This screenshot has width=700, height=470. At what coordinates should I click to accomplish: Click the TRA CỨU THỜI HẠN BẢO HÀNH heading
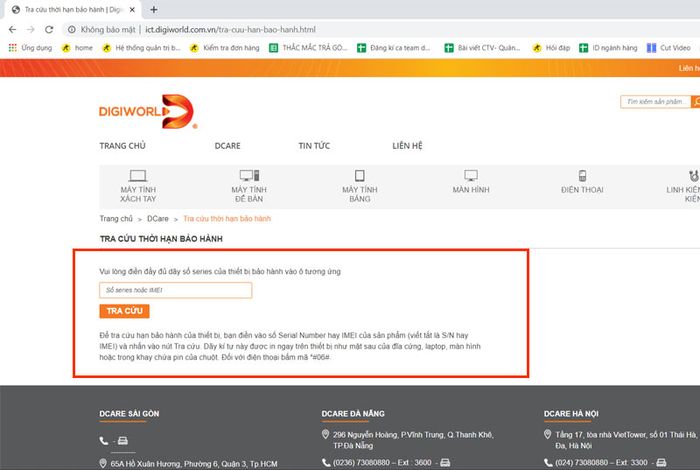point(161,239)
